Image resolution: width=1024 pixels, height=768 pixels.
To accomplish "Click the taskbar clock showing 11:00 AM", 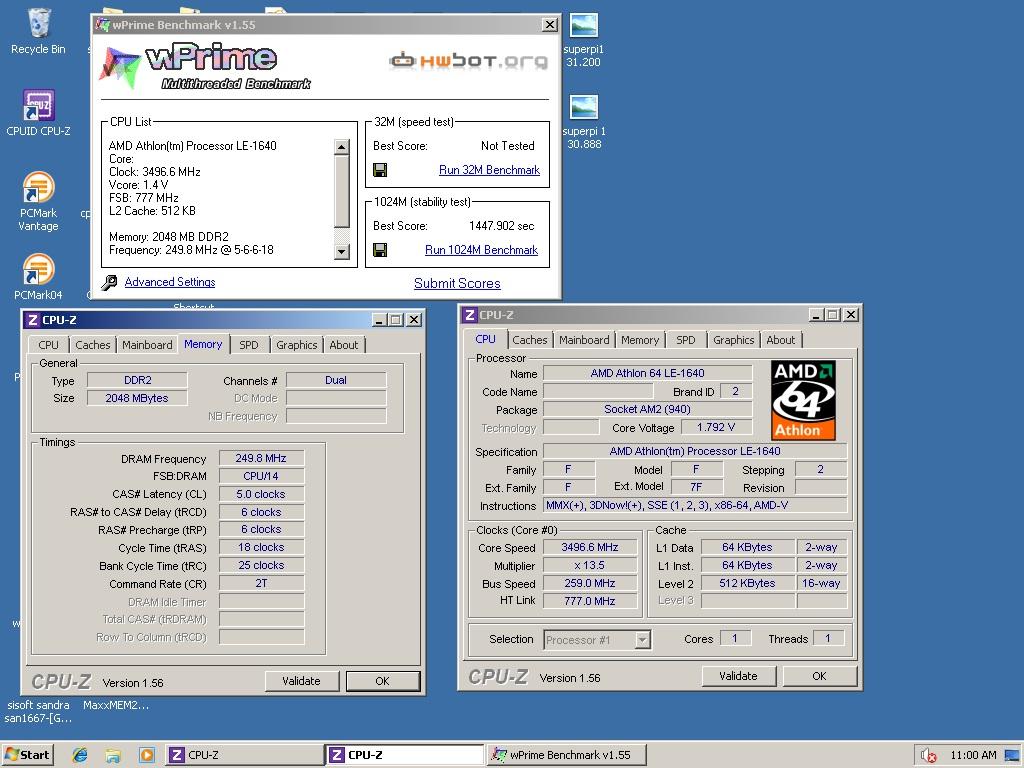I will [x=973, y=756].
